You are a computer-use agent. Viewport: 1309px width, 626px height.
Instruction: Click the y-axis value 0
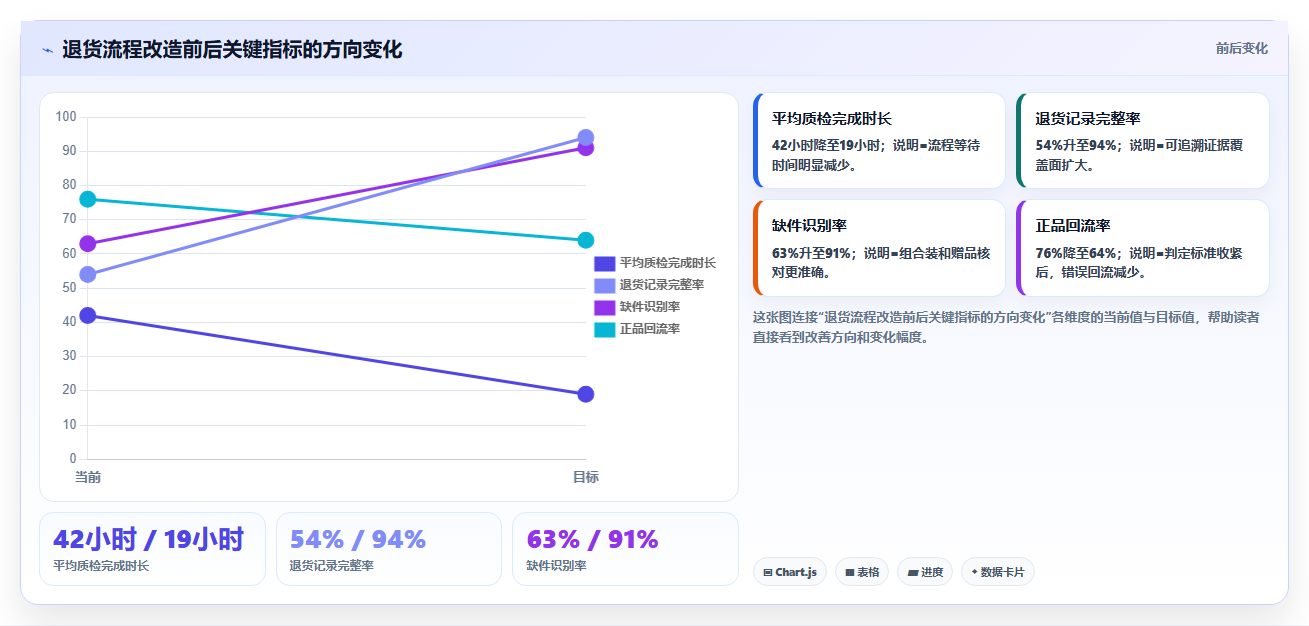72,459
